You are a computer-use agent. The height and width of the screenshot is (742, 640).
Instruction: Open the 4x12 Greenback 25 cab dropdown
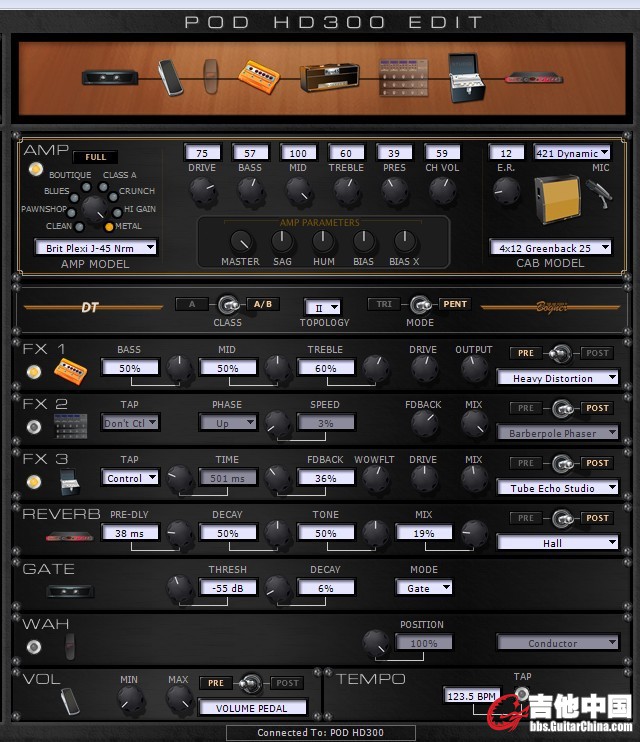[550, 247]
